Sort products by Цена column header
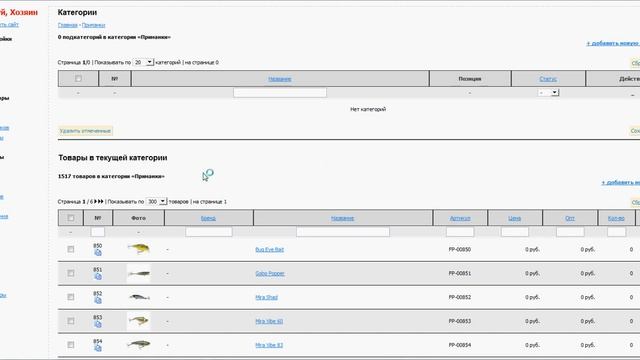The image size is (640, 360). click(x=515, y=218)
